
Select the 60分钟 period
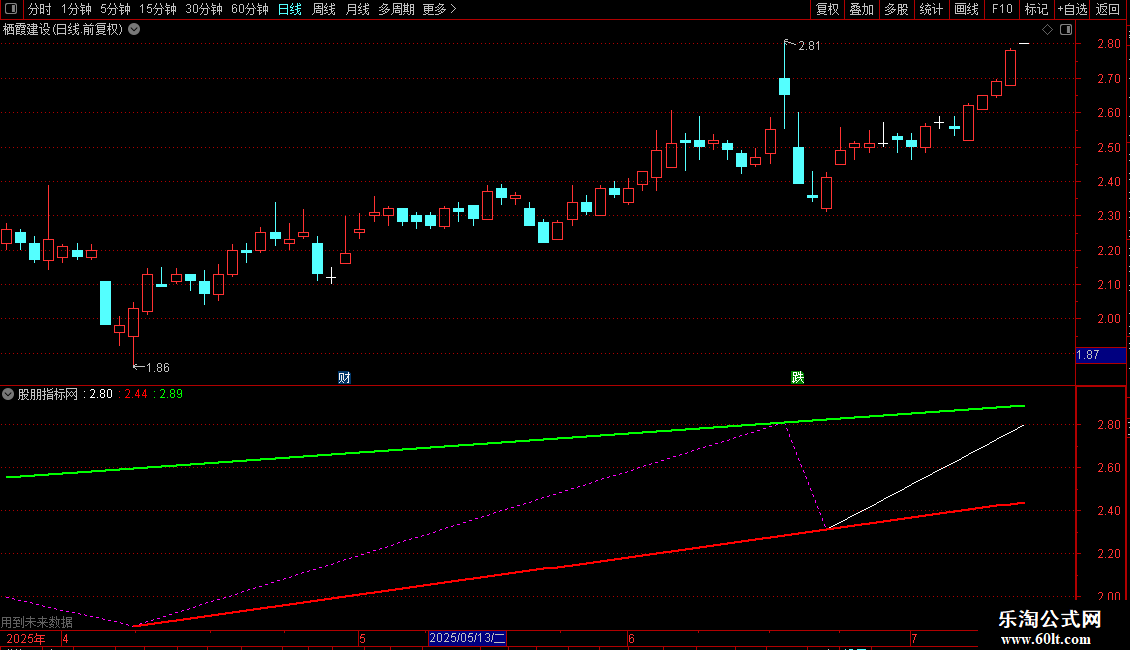250,9
